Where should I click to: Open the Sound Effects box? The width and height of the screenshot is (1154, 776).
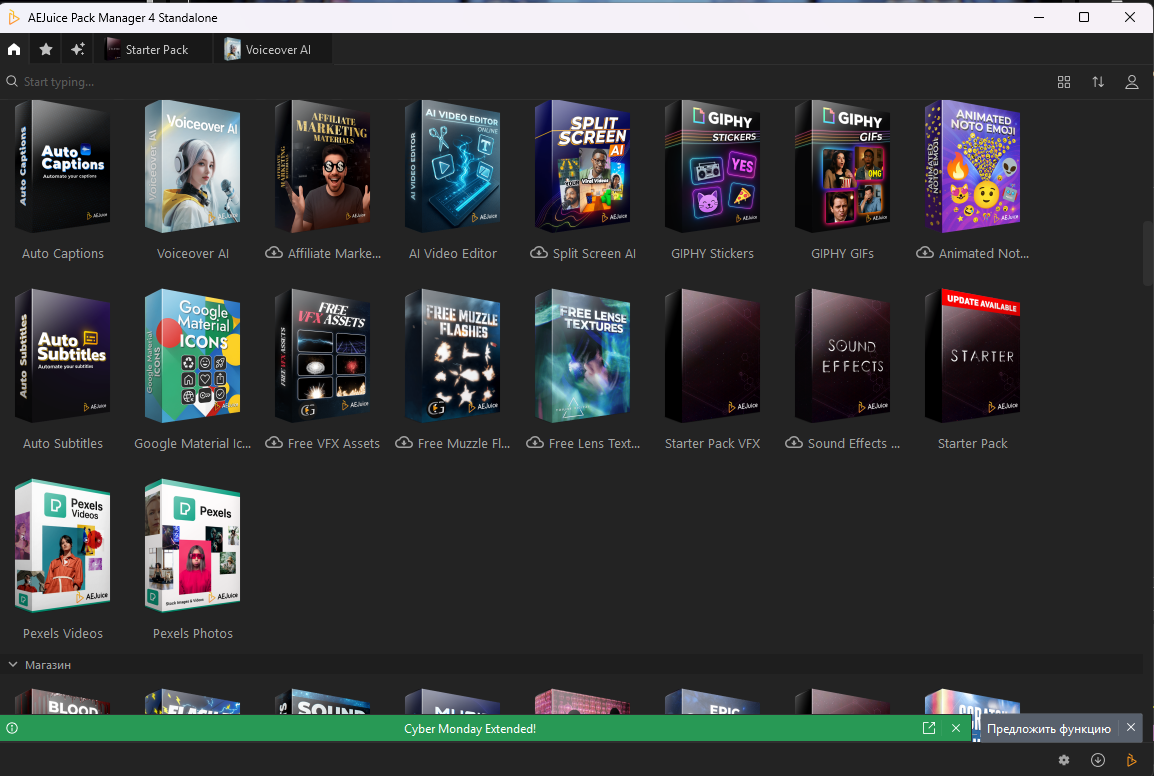843,356
